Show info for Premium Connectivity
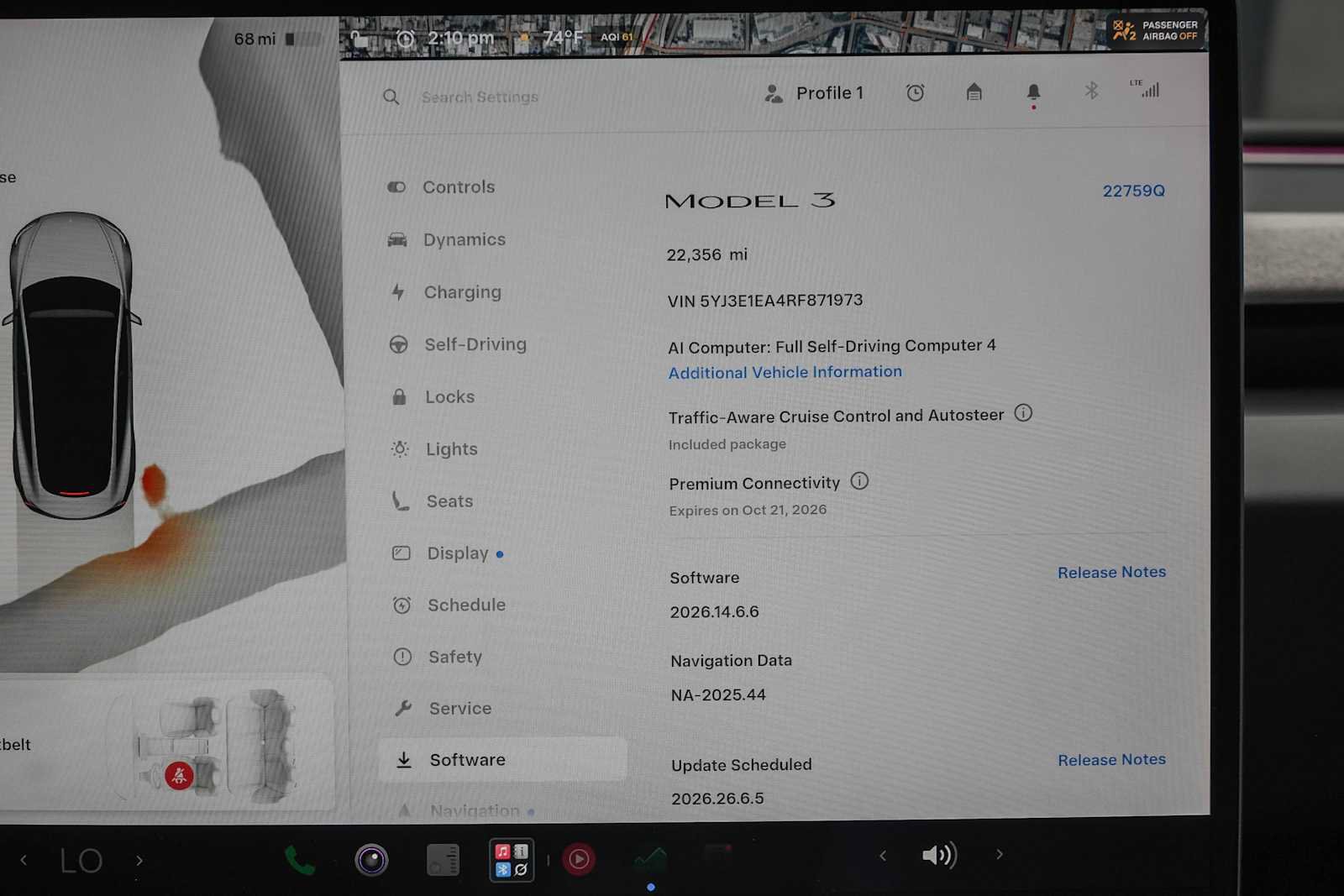Image resolution: width=1344 pixels, height=896 pixels. (x=859, y=481)
